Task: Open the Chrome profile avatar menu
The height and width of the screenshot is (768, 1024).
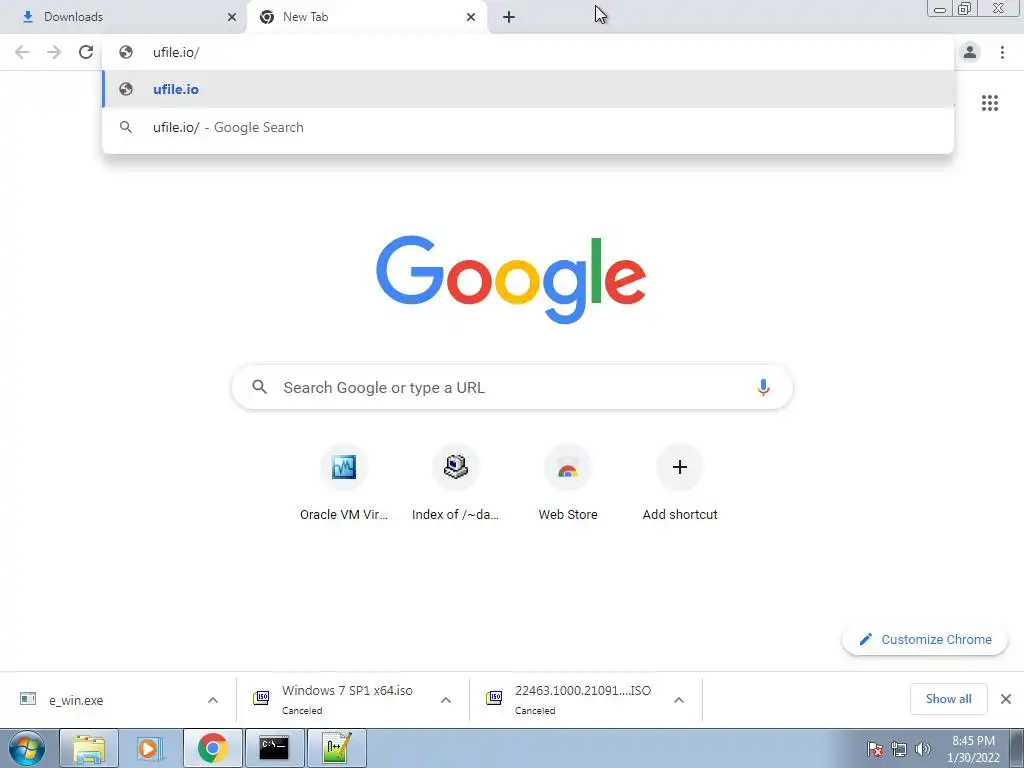Action: pyautogui.click(x=970, y=52)
